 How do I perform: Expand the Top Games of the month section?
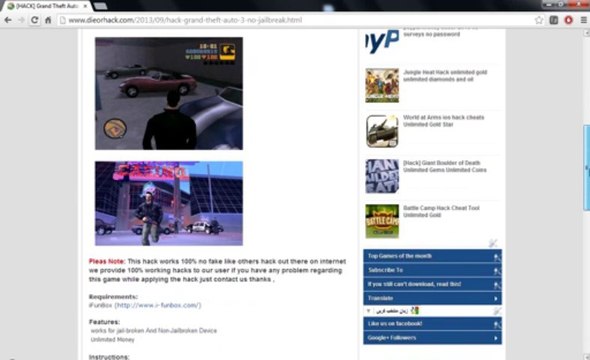click(x=432, y=256)
